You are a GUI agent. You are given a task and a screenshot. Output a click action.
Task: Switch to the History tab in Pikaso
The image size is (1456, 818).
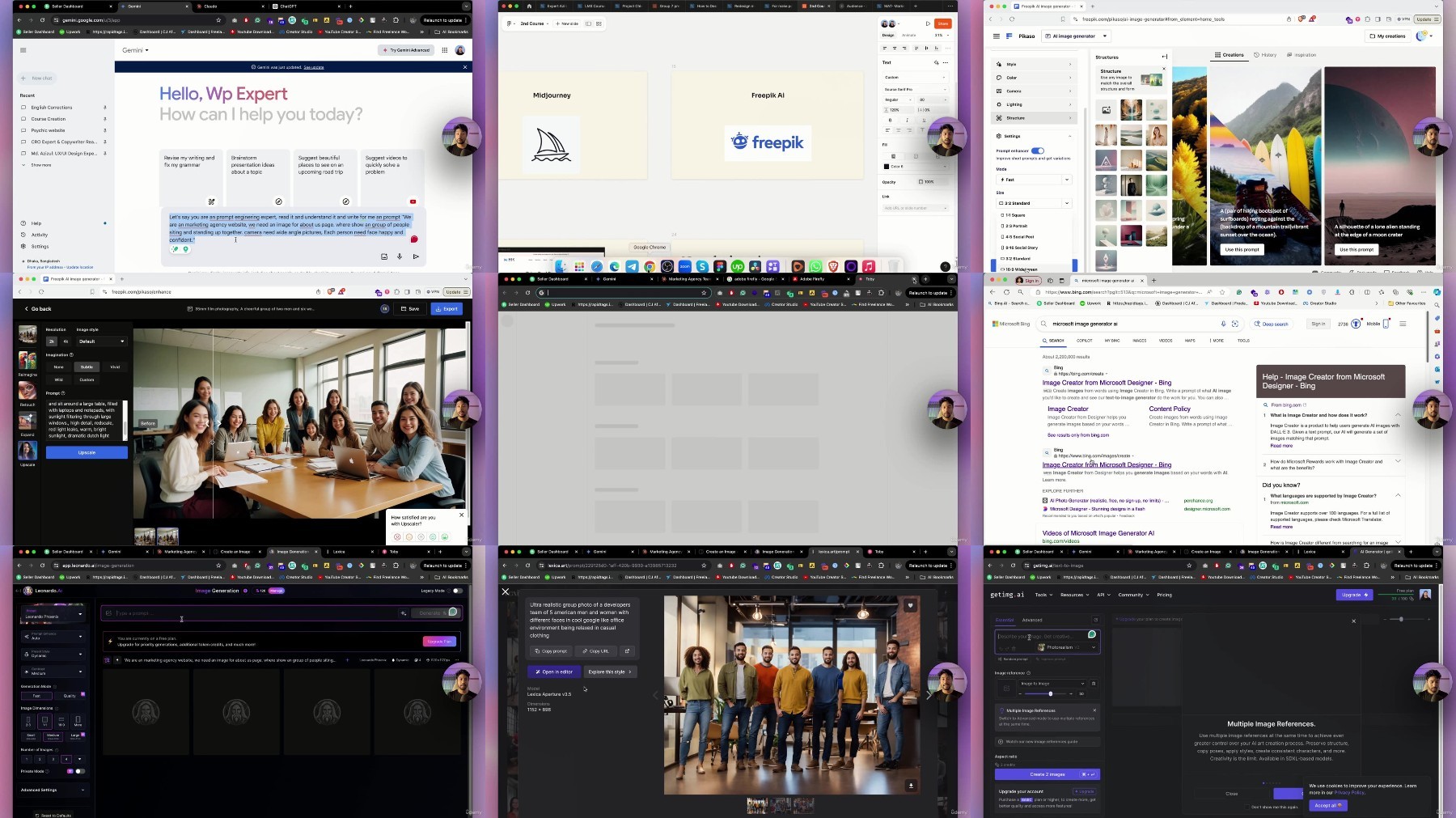(x=1266, y=55)
